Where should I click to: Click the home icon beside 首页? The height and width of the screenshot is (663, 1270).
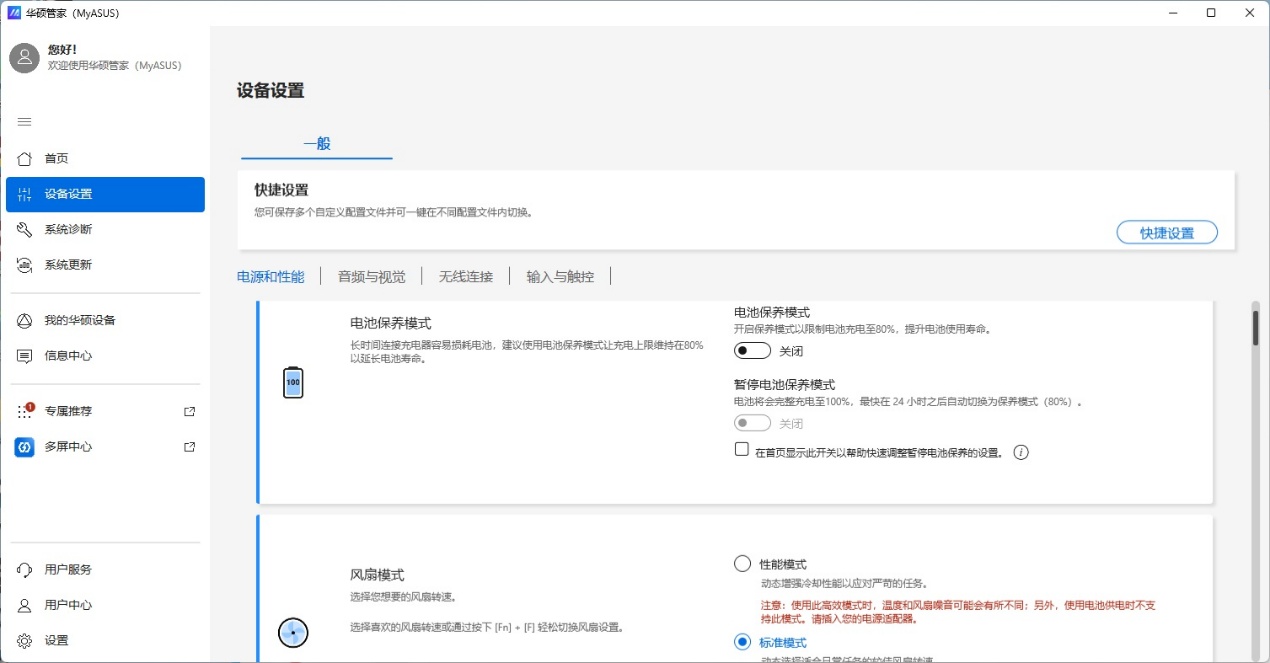pyautogui.click(x=25, y=158)
